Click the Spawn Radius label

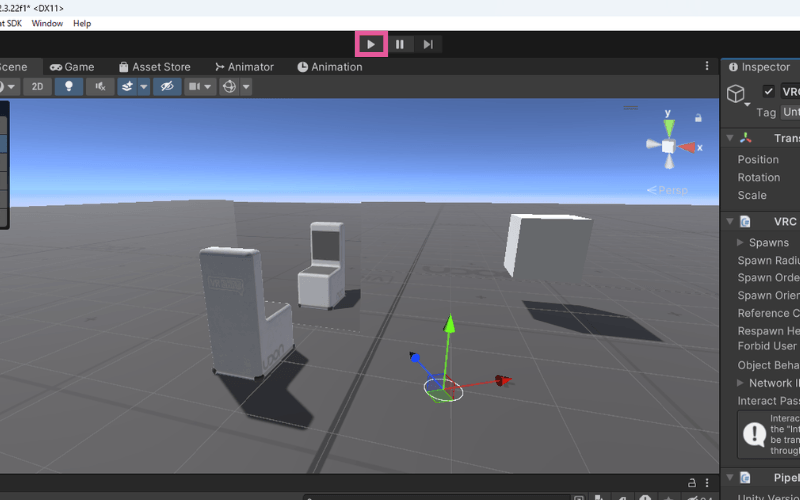pos(768,261)
